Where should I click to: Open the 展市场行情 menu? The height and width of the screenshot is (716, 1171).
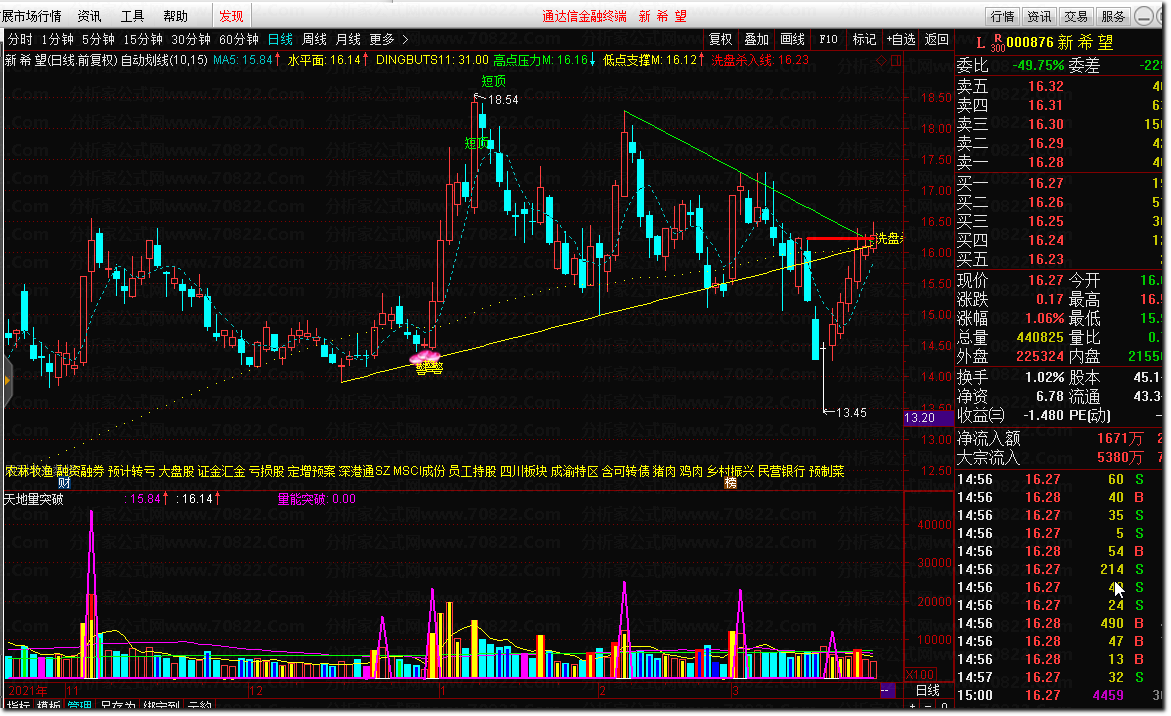tap(31, 16)
